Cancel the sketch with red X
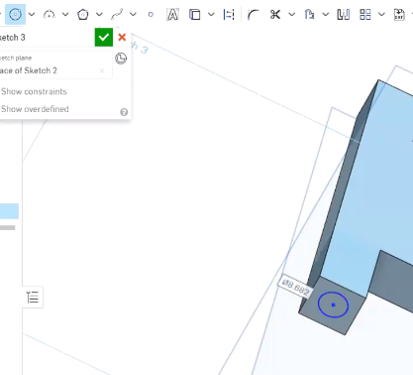Image resolution: width=413 pixels, height=375 pixels. coord(122,37)
